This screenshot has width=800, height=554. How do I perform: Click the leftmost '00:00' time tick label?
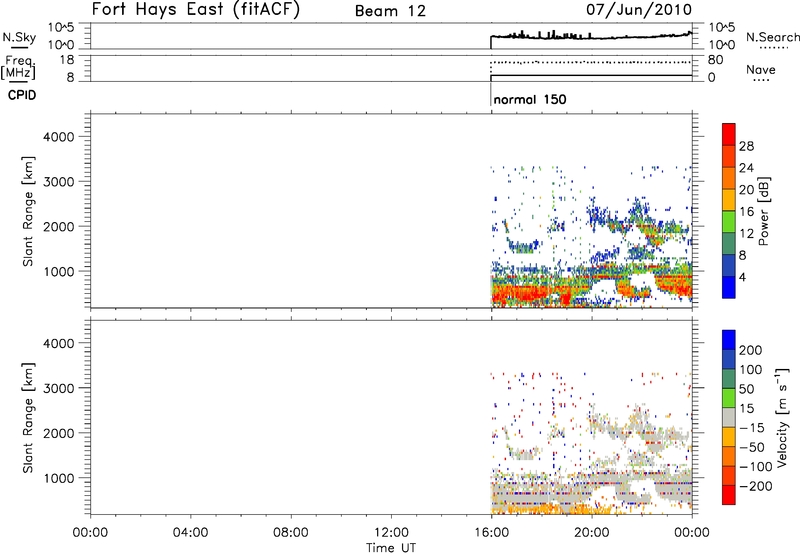(90, 533)
